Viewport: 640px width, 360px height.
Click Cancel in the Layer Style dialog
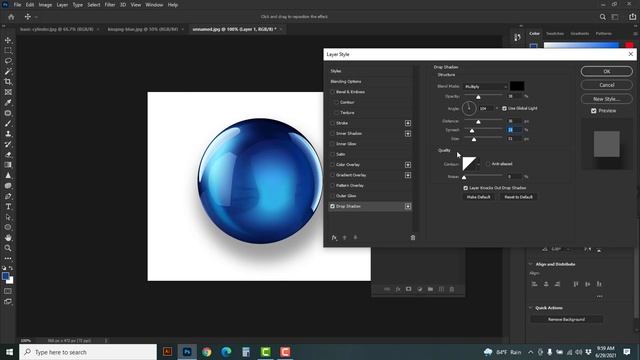pos(607,85)
